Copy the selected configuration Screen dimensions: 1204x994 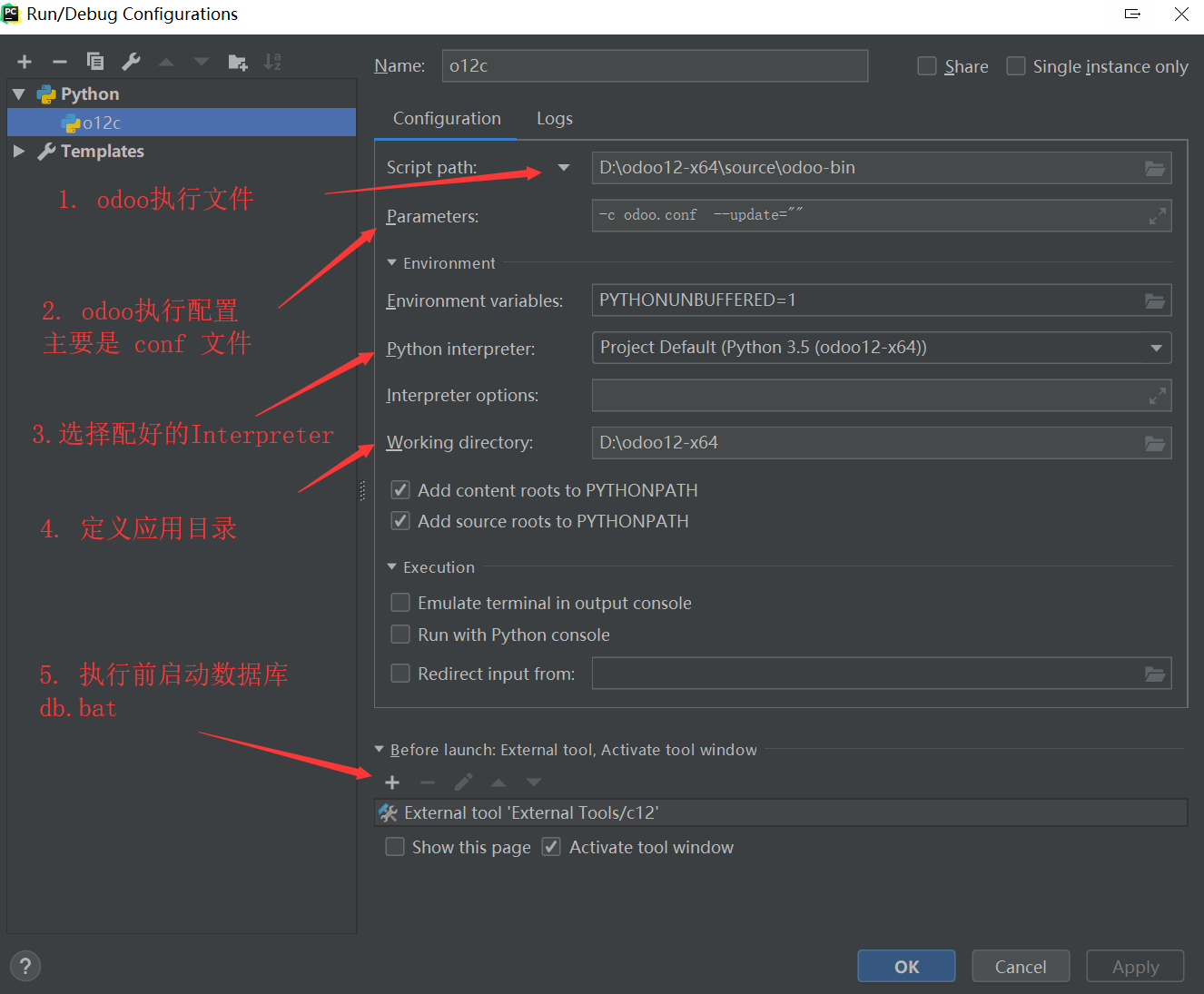click(x=95, y=62)
